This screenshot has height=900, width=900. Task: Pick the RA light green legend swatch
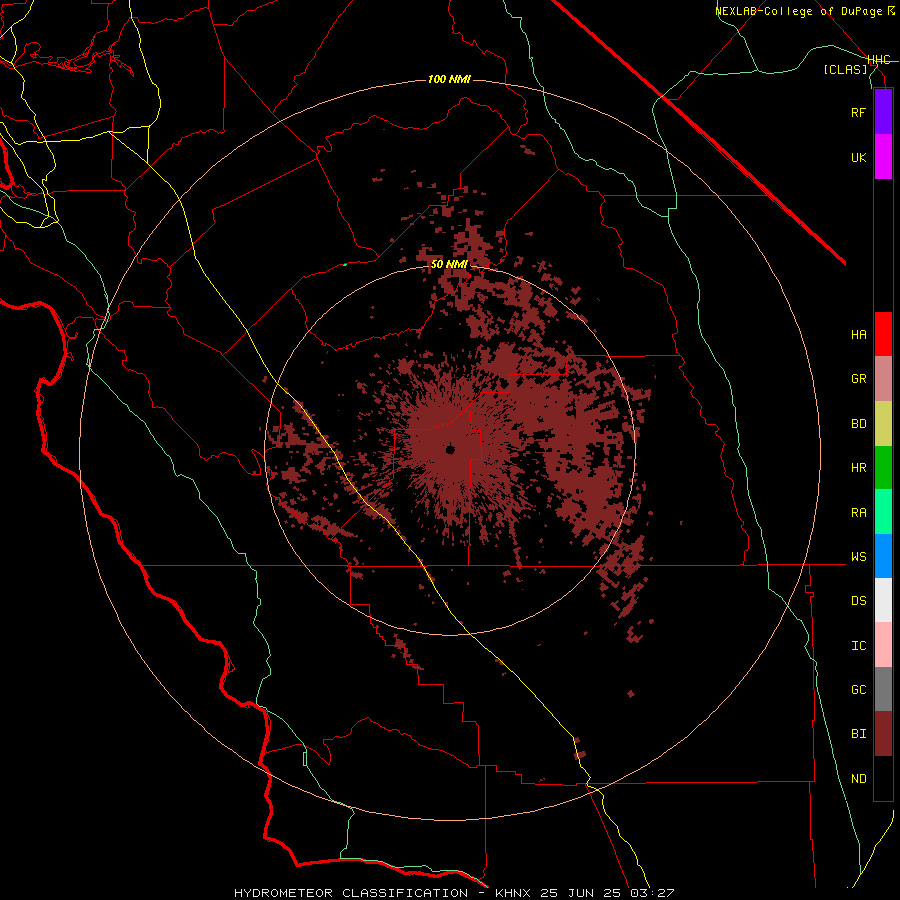(x=883, y=512)
